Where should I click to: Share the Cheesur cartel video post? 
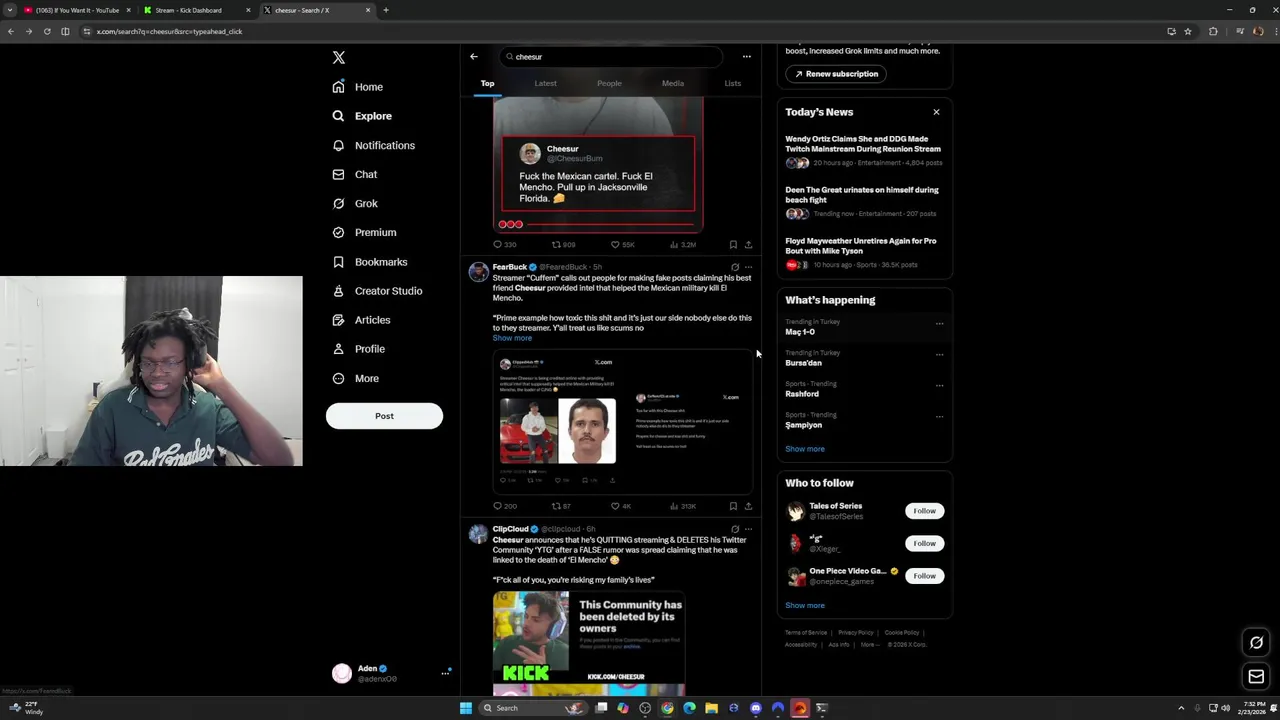(748, 245)
